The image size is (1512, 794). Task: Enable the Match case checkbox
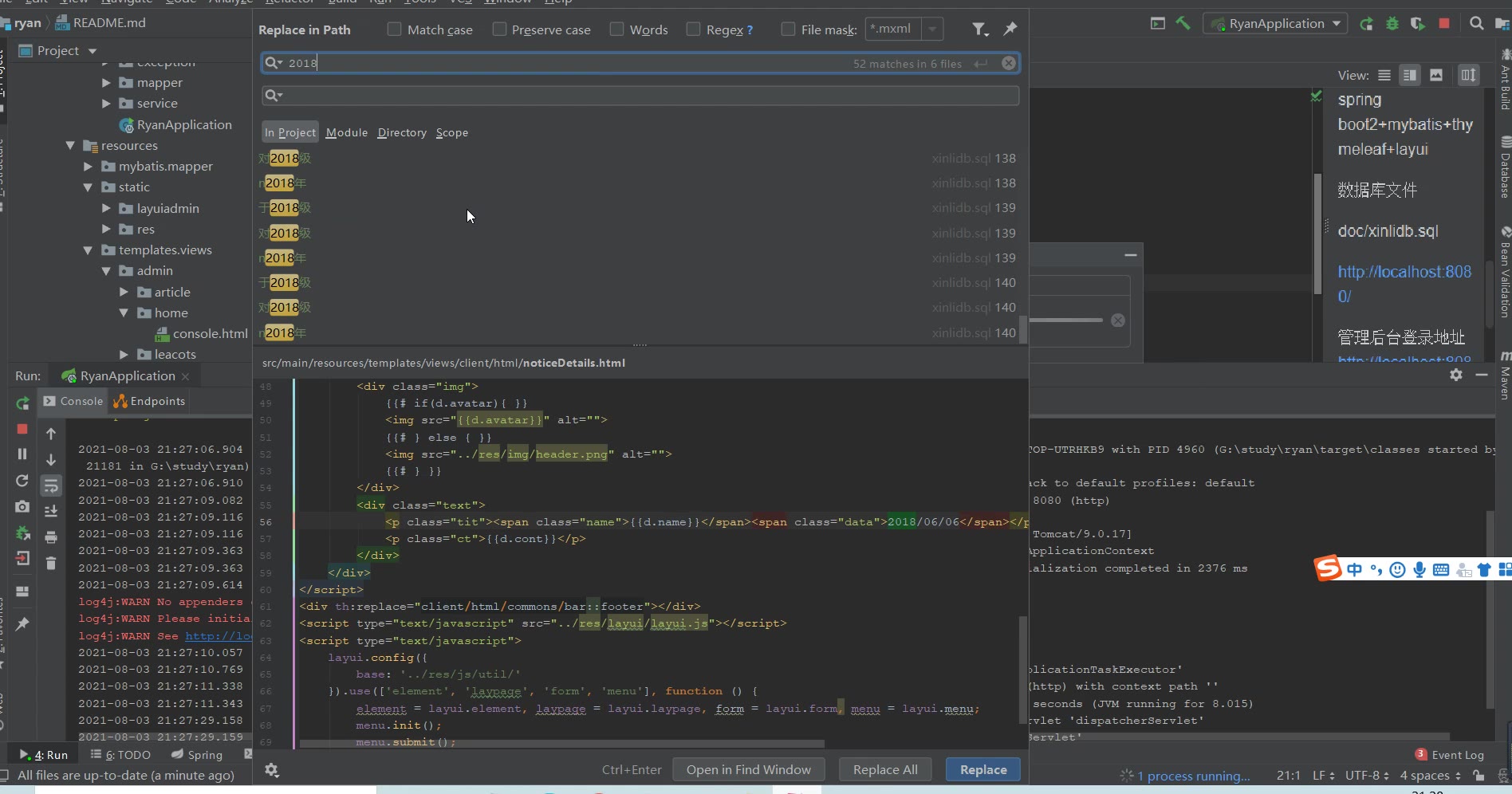pyautogui.click(x=394, y=29)
